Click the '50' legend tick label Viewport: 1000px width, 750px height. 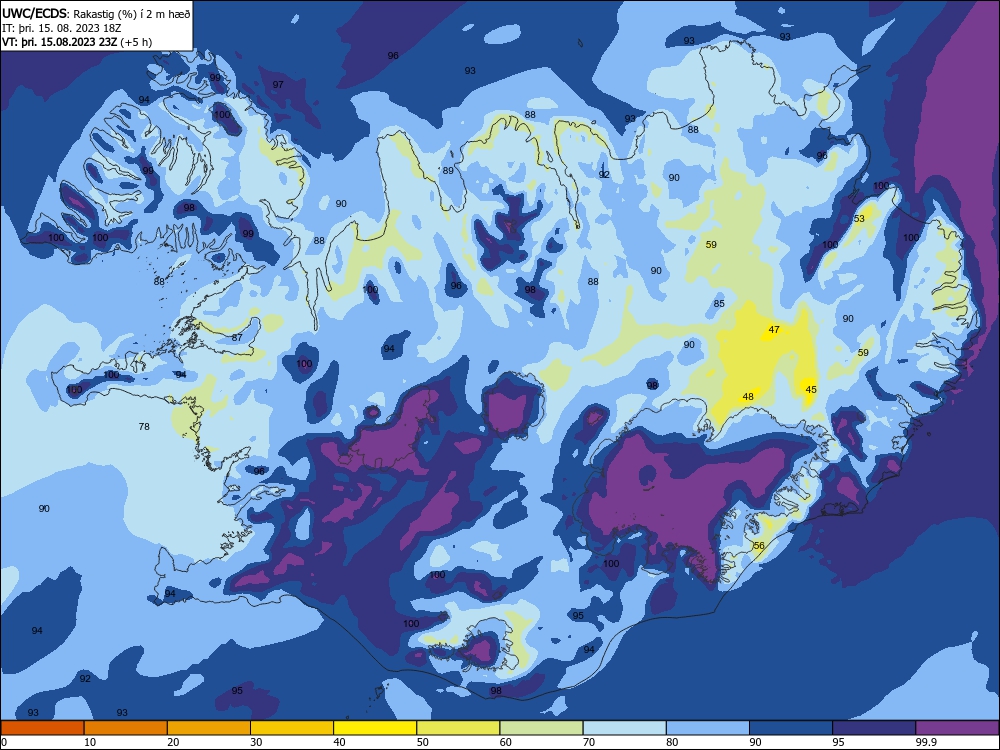click(423, 742)
